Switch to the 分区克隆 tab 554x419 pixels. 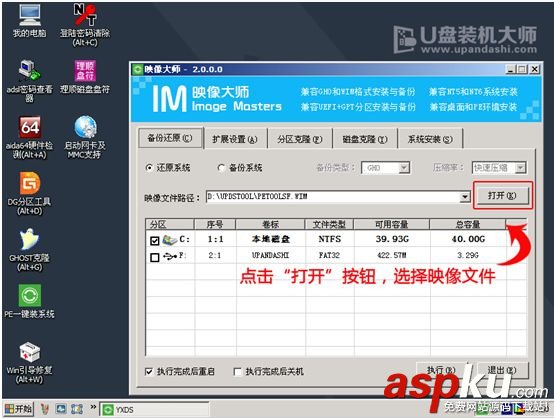coord(300,139)
